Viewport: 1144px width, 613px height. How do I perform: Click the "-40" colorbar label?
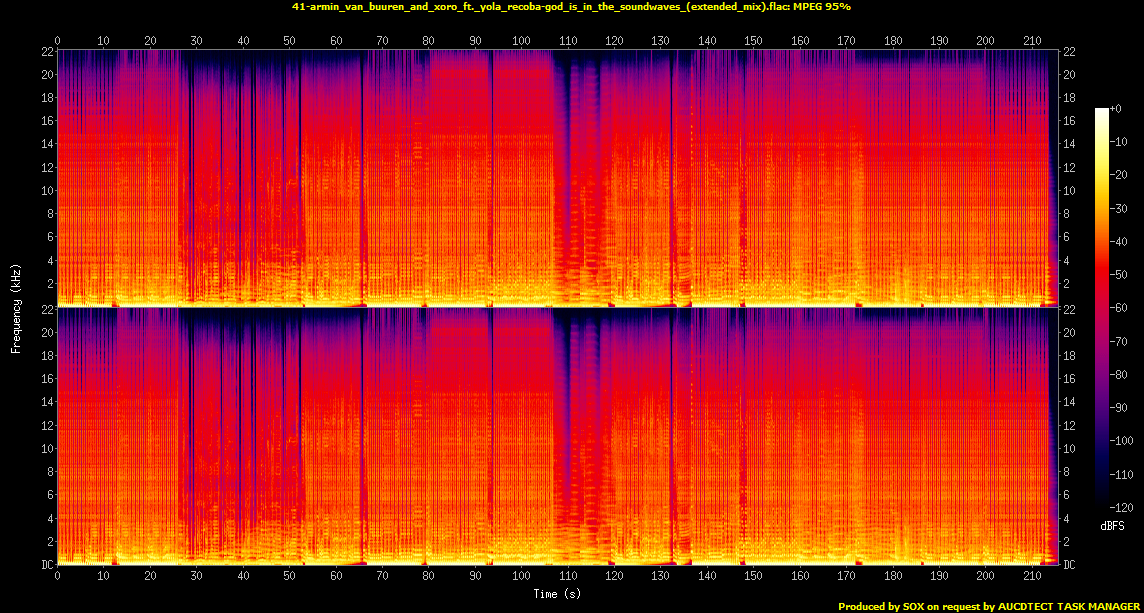(x=1118, y=241)
